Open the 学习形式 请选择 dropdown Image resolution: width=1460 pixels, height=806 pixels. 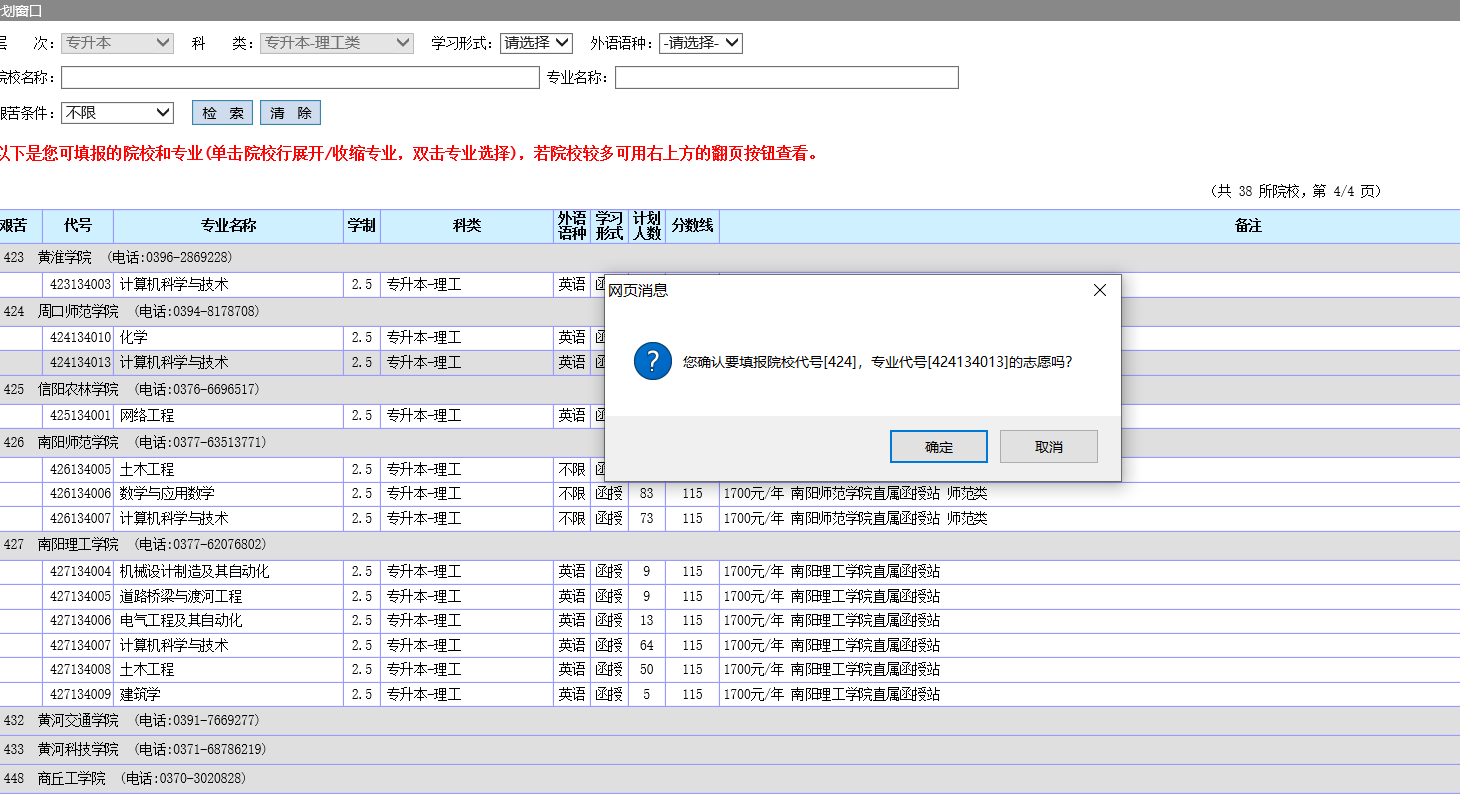pos(536,43)
